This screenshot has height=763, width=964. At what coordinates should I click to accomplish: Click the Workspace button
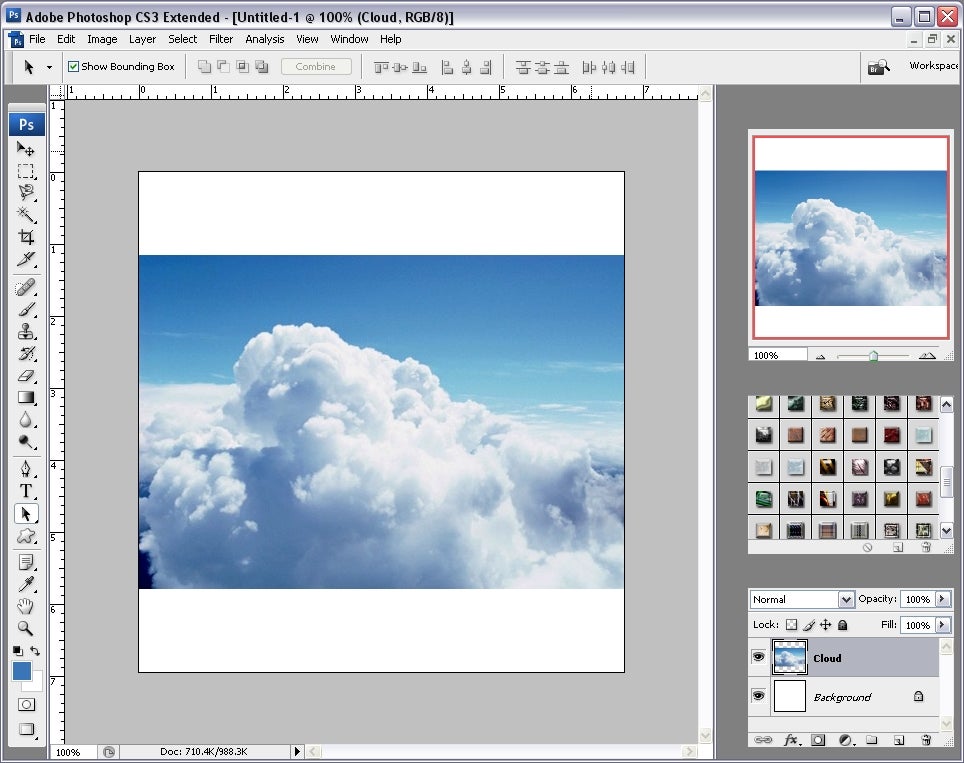tap(932, 66)
